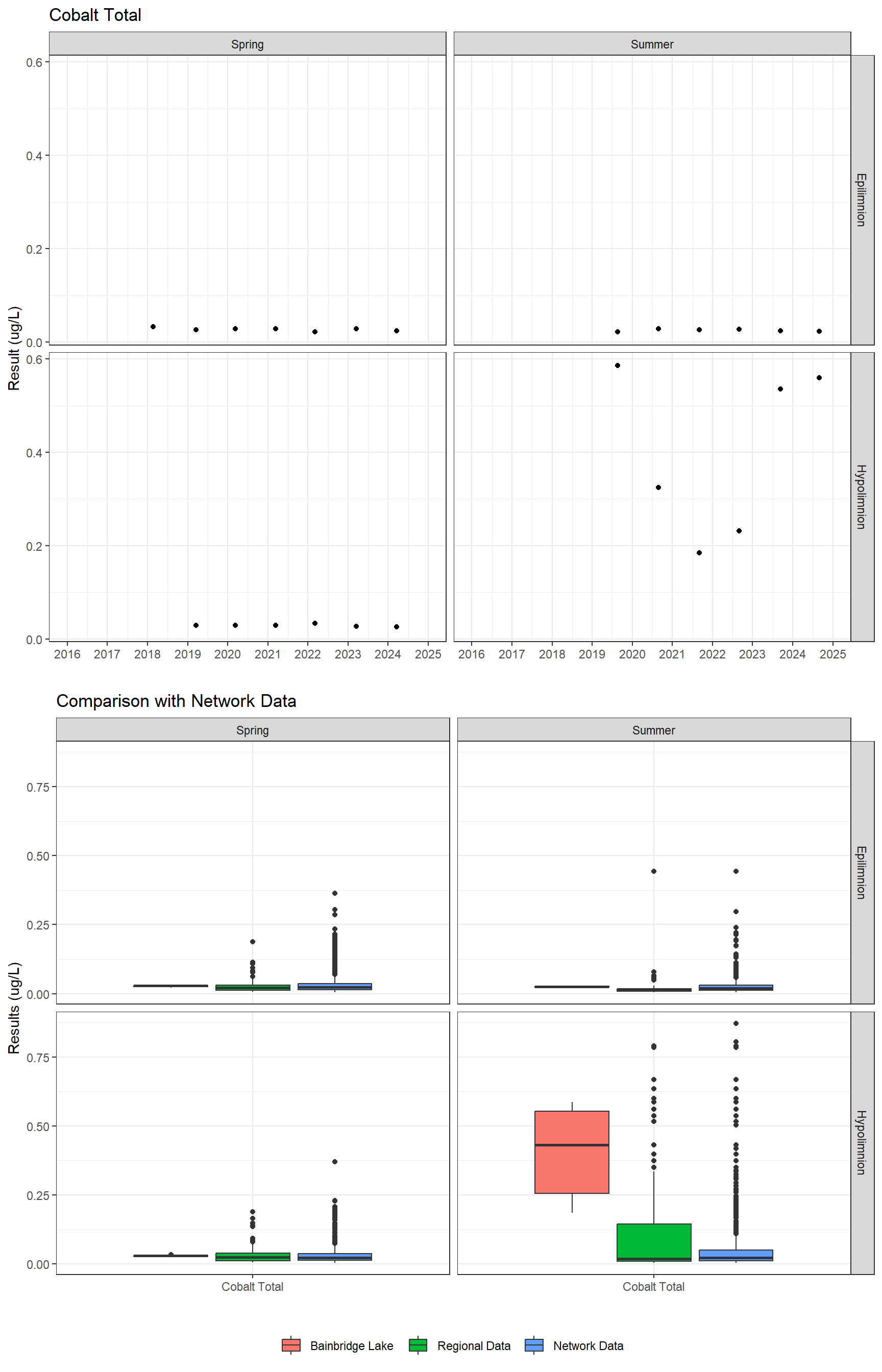Click the 2019 spring hypolimnion data point

(x=196, y=625)
